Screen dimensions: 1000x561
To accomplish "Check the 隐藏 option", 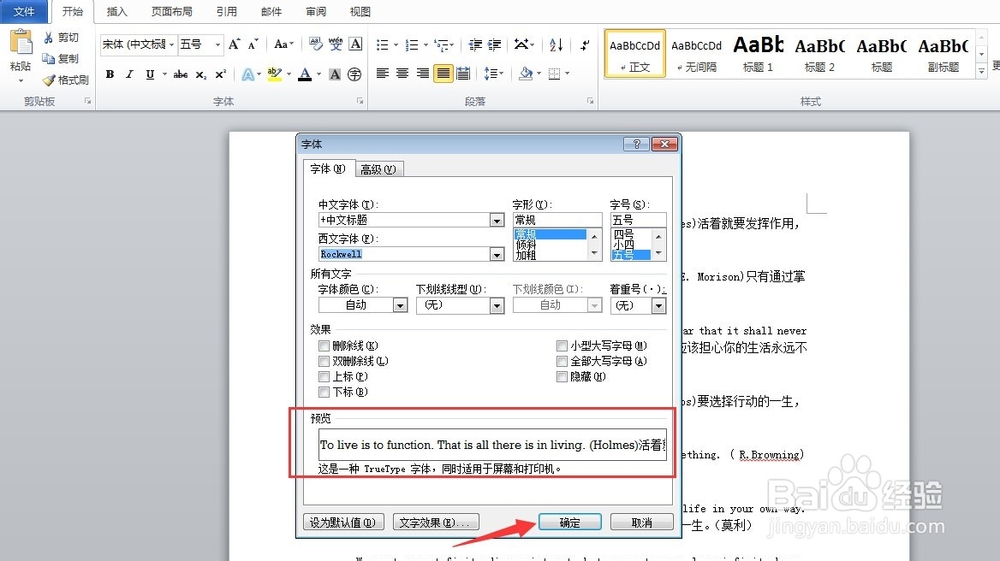I will pos(562,377).
